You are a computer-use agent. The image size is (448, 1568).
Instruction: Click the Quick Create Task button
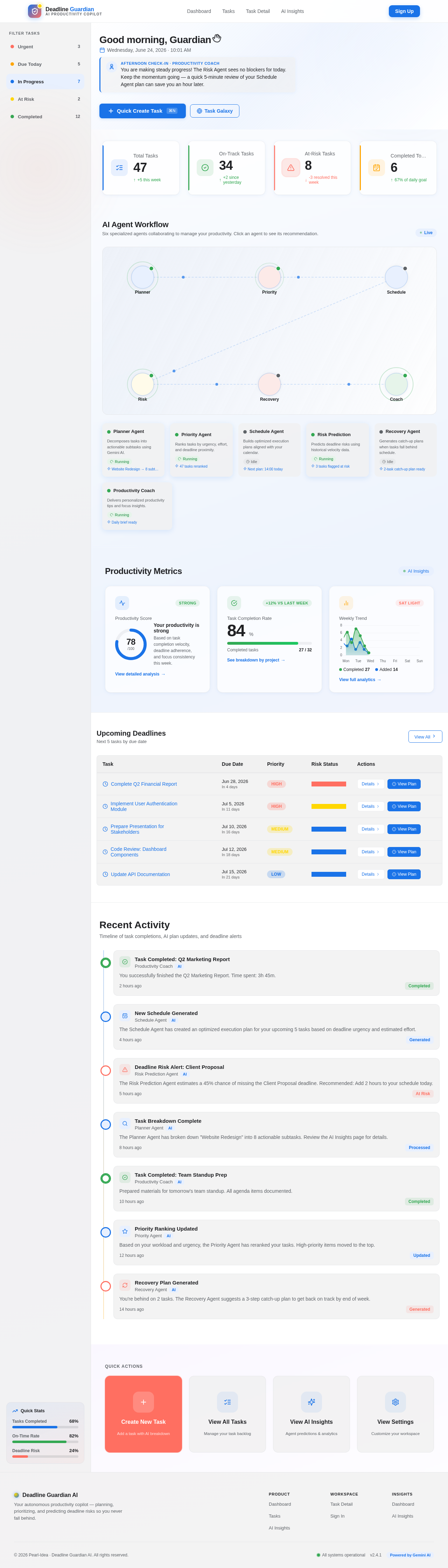(142, 111)
